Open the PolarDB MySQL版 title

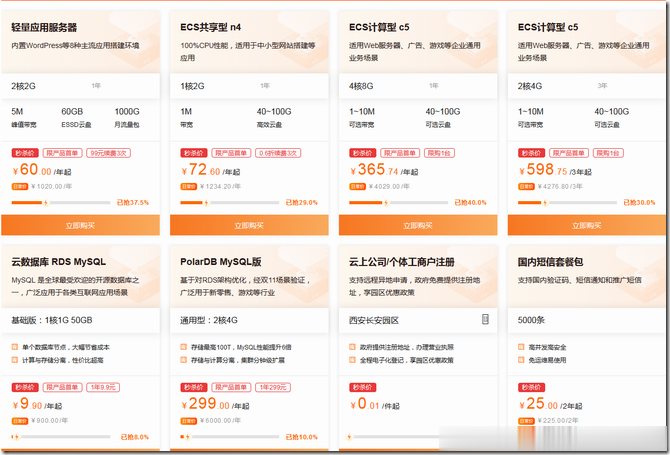coord(221,261)
